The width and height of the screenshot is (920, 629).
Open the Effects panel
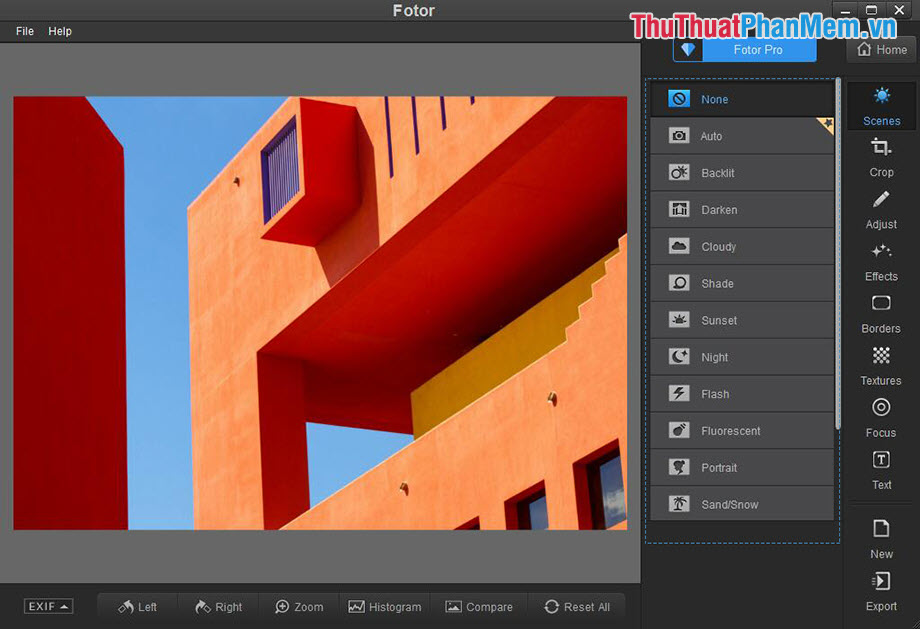880,263
